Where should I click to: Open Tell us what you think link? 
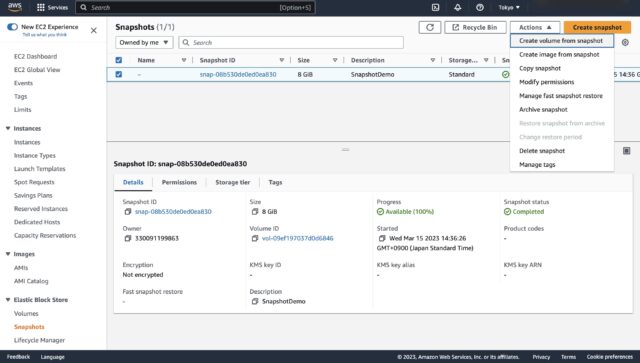click(x=44, y=35)
